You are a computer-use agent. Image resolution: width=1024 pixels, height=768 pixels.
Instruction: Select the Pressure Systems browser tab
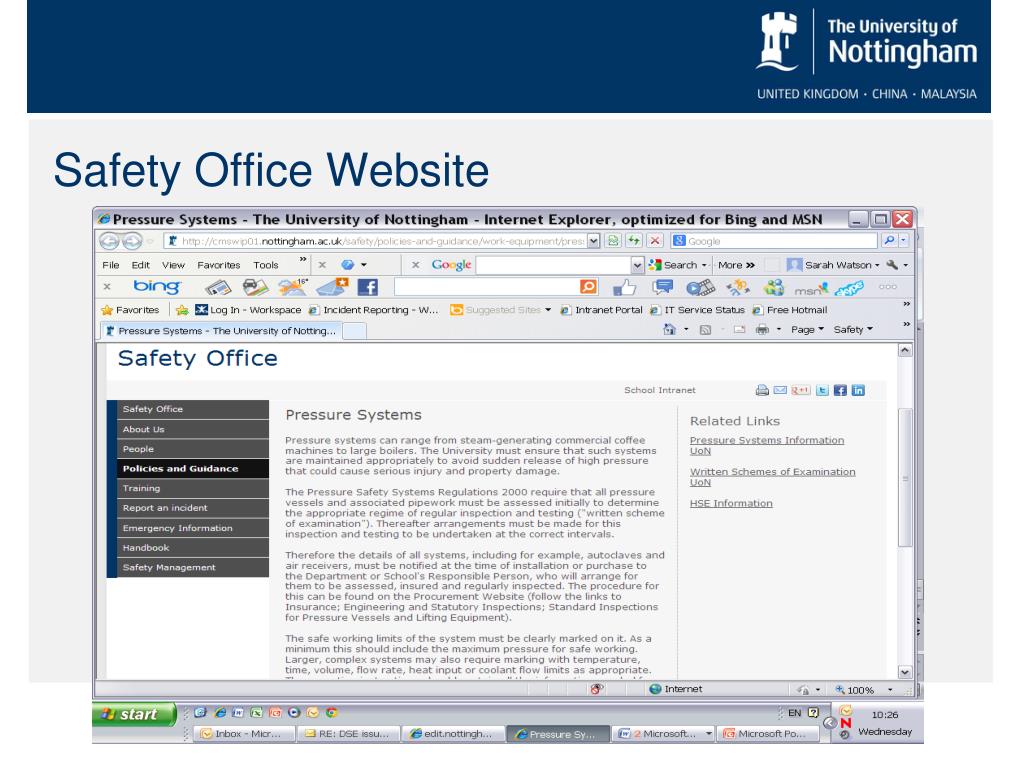(x=221, y=331)
